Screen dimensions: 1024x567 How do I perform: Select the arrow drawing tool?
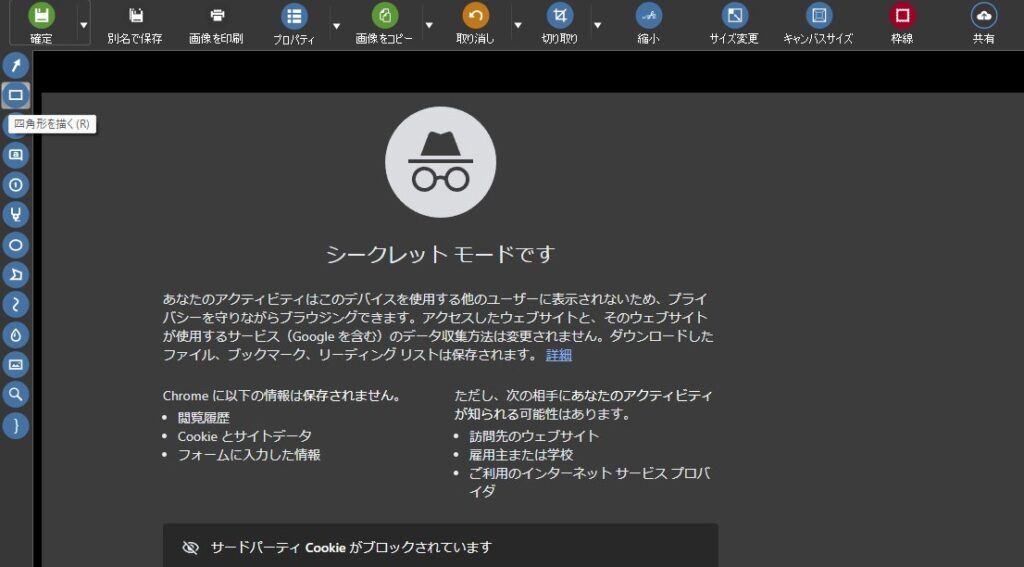[x=16, y=66]
